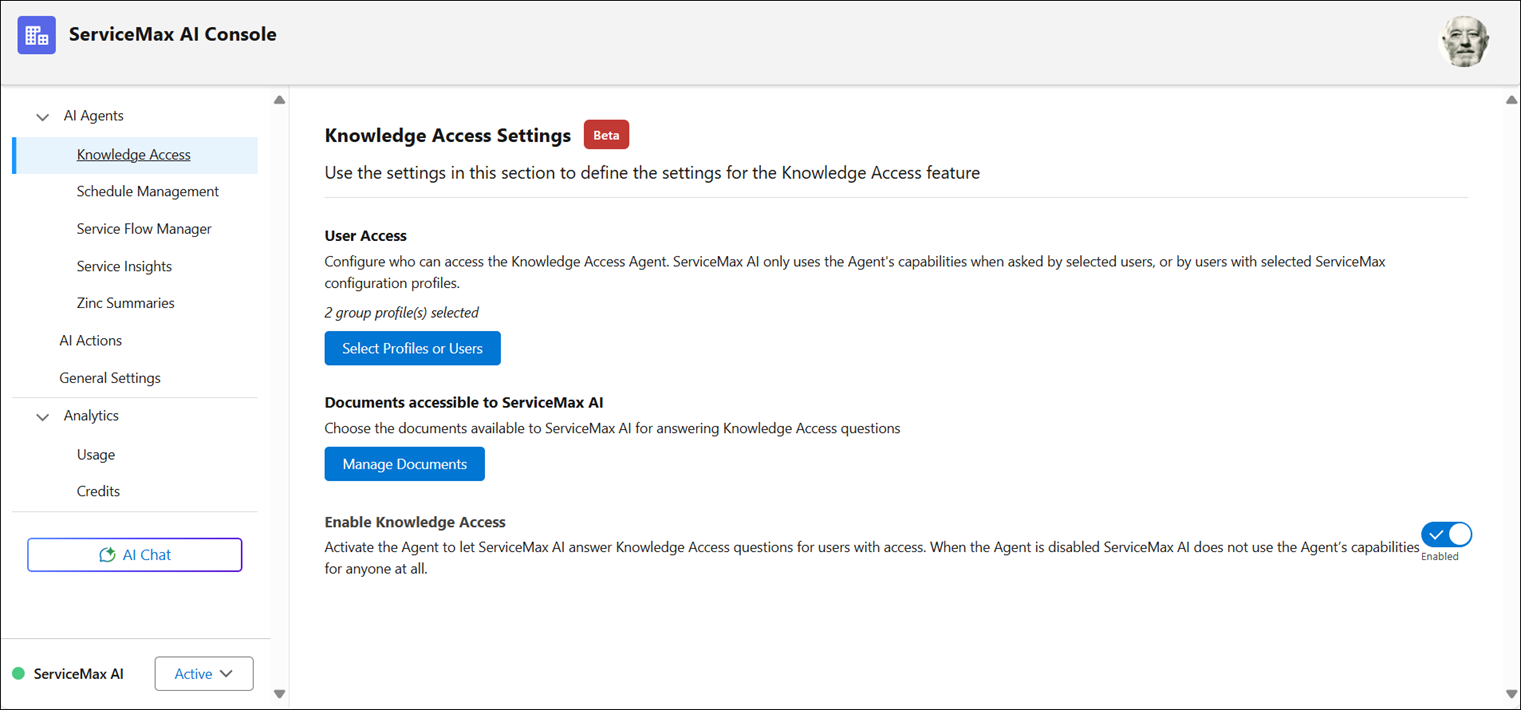
Task: Click main panel scroll up arrow
Action: click(1511, 100)
